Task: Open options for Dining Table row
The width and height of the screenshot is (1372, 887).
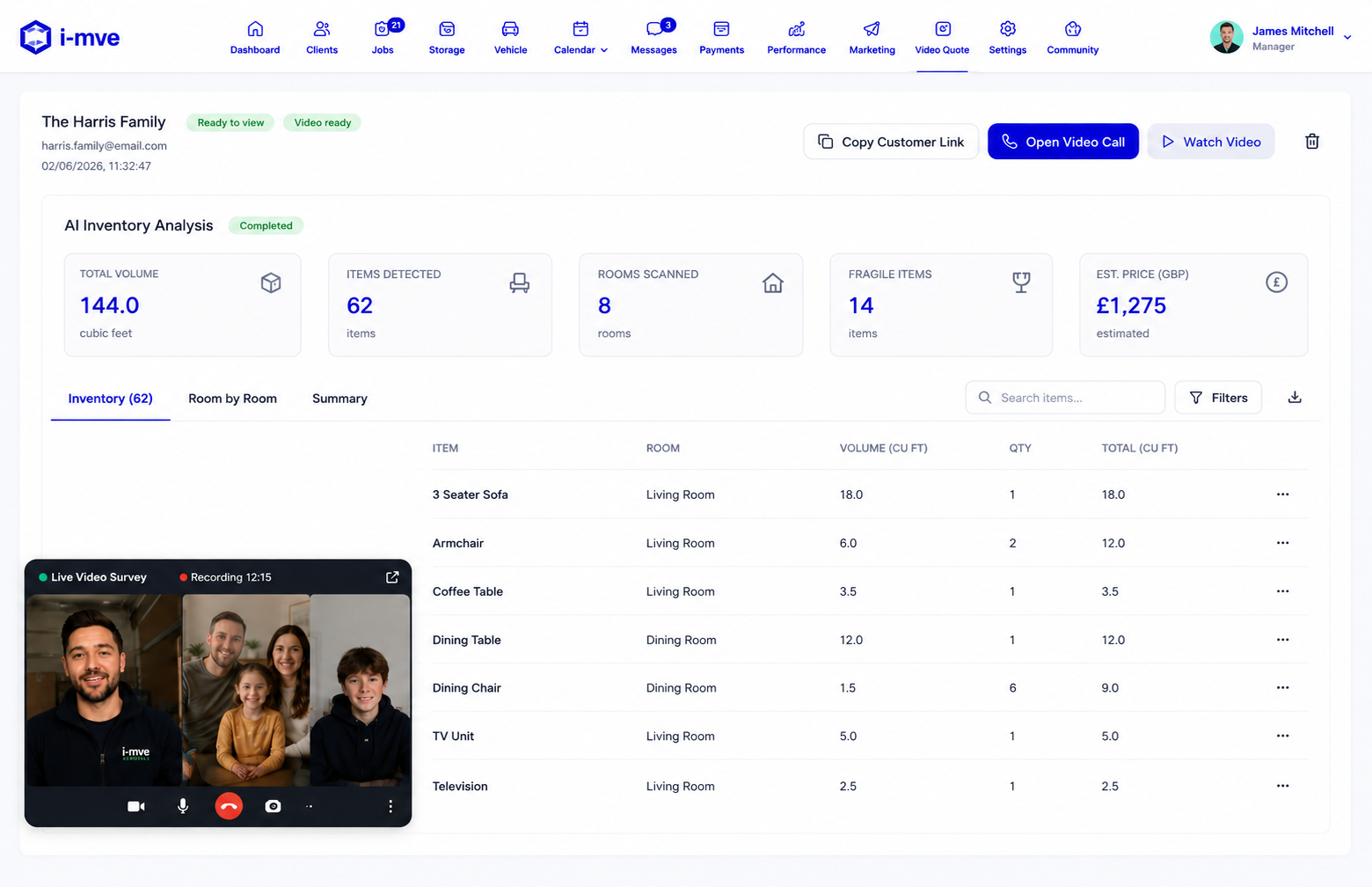Action: tap(1283, 640)
